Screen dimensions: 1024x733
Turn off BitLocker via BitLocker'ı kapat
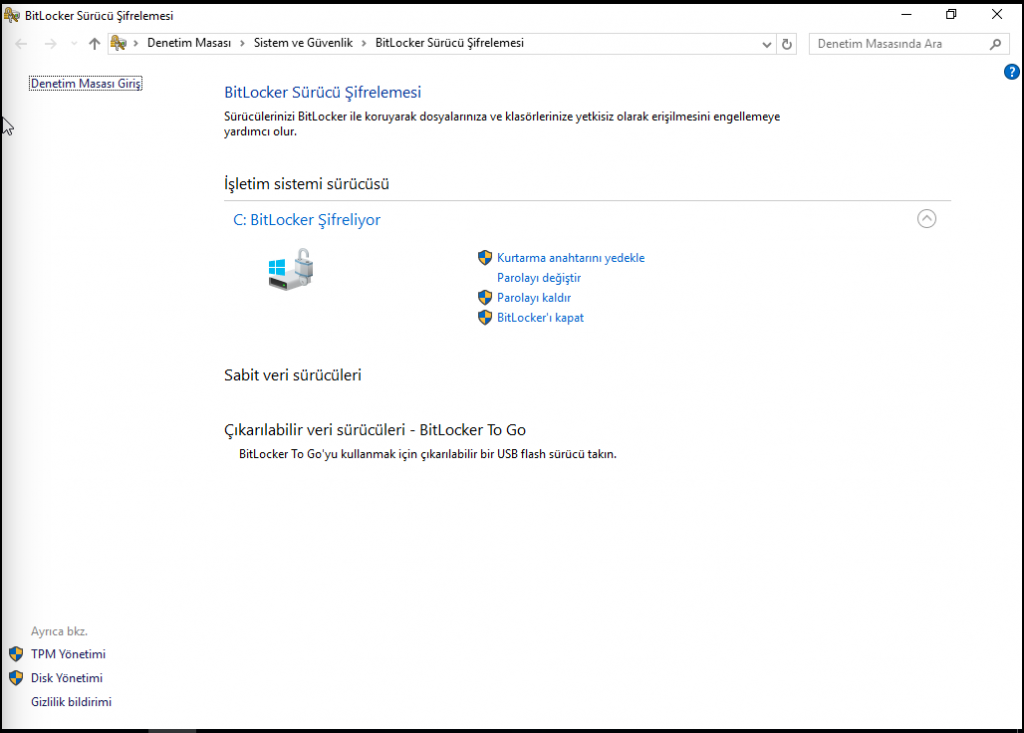pyautogui.click(x=540, y=318)
